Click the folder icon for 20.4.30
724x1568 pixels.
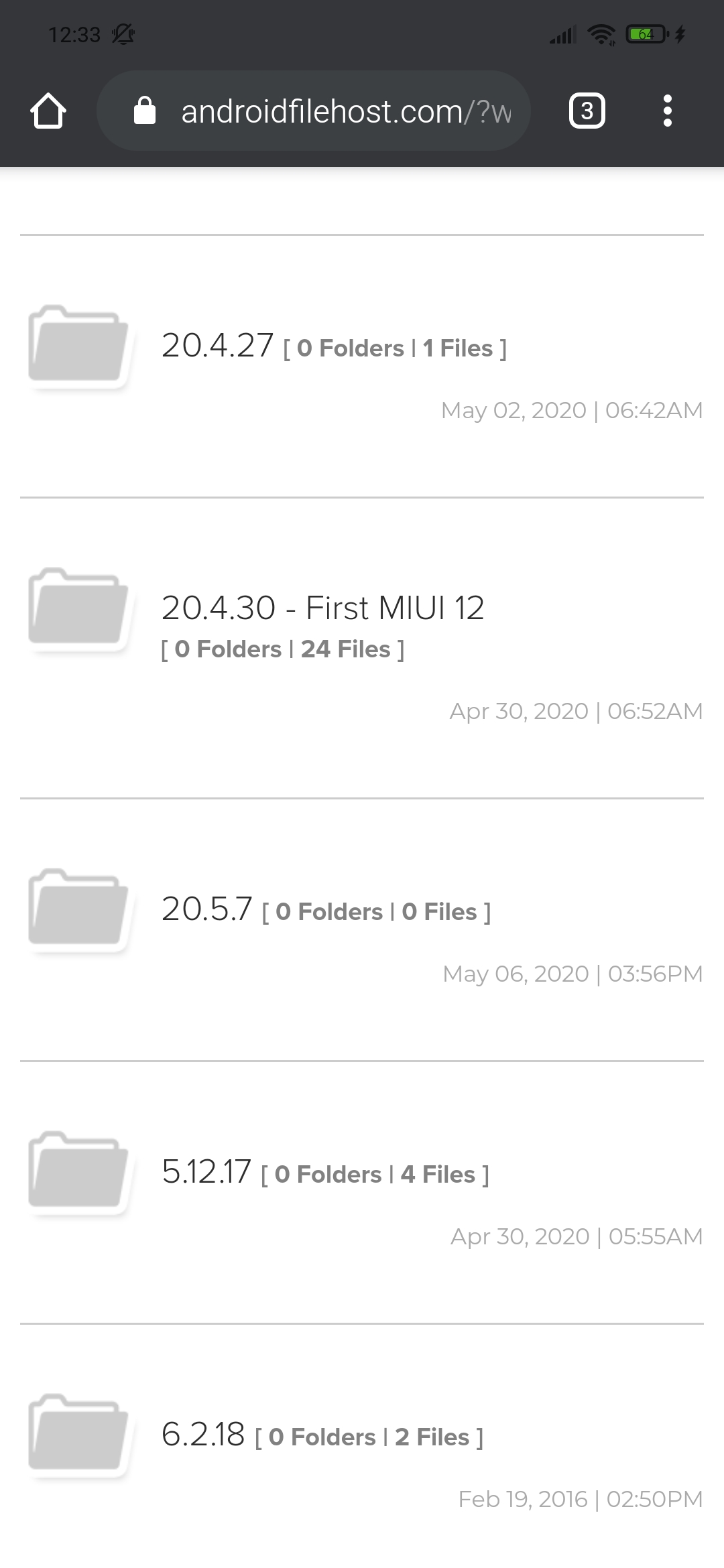coord(78,608)
